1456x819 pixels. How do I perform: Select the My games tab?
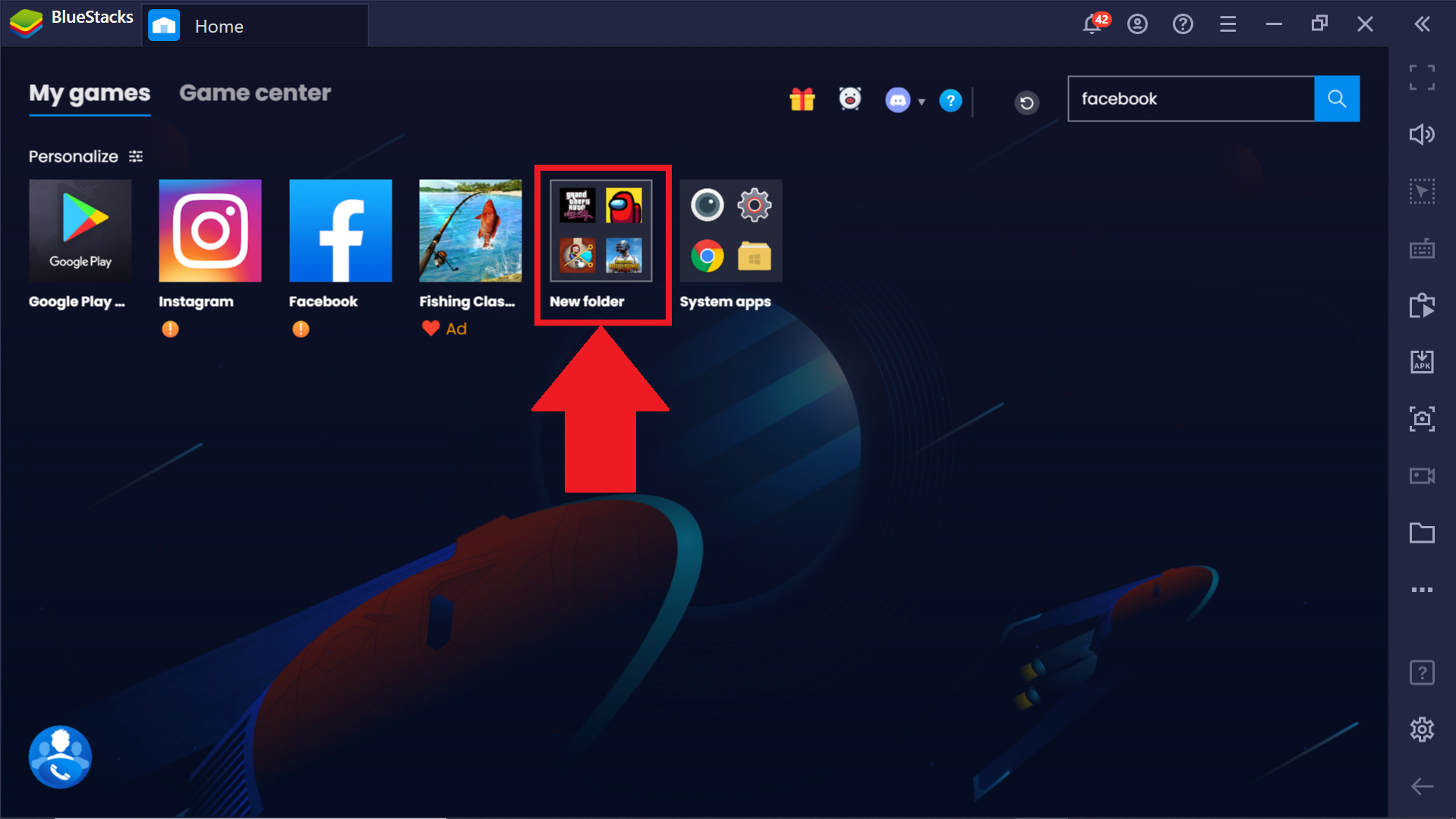90,93
